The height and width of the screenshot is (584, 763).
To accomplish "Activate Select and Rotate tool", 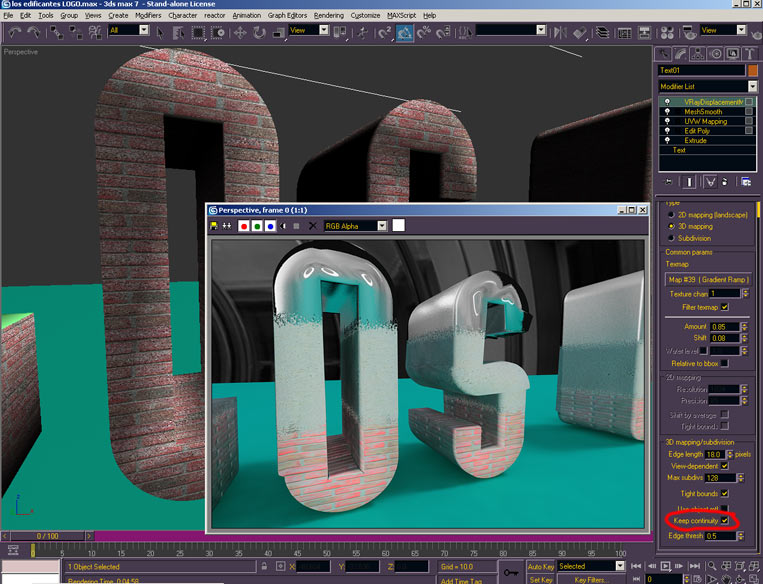I will pyautogui.click(x=259, y=33).
